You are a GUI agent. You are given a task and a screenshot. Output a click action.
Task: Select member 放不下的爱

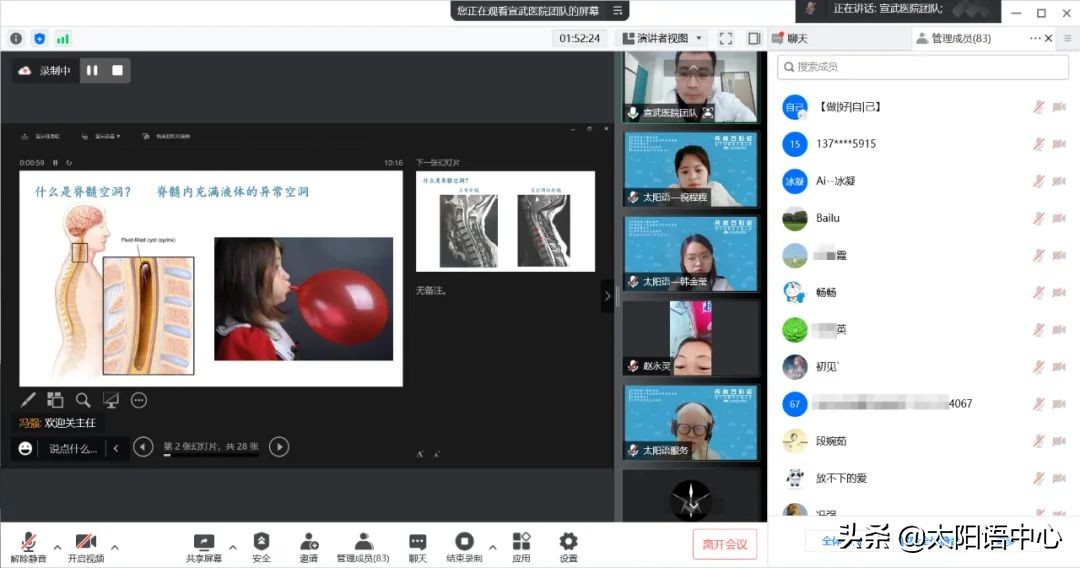pyautogui.click(x=924, y=478)
